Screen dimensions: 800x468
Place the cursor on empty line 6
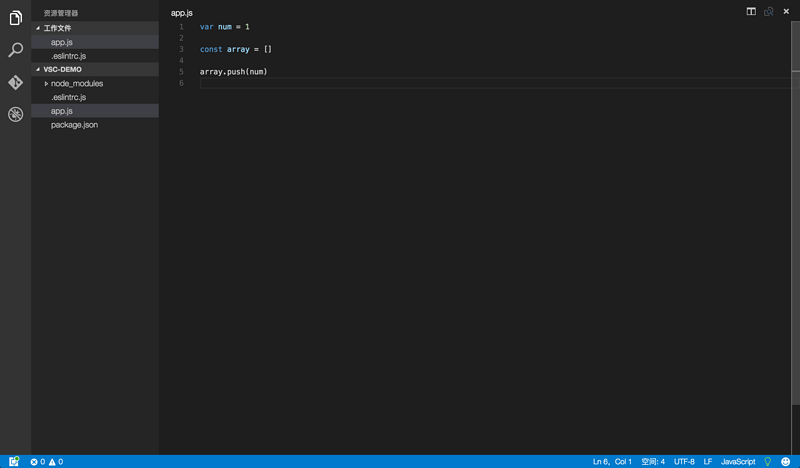(x=495, y=83)
